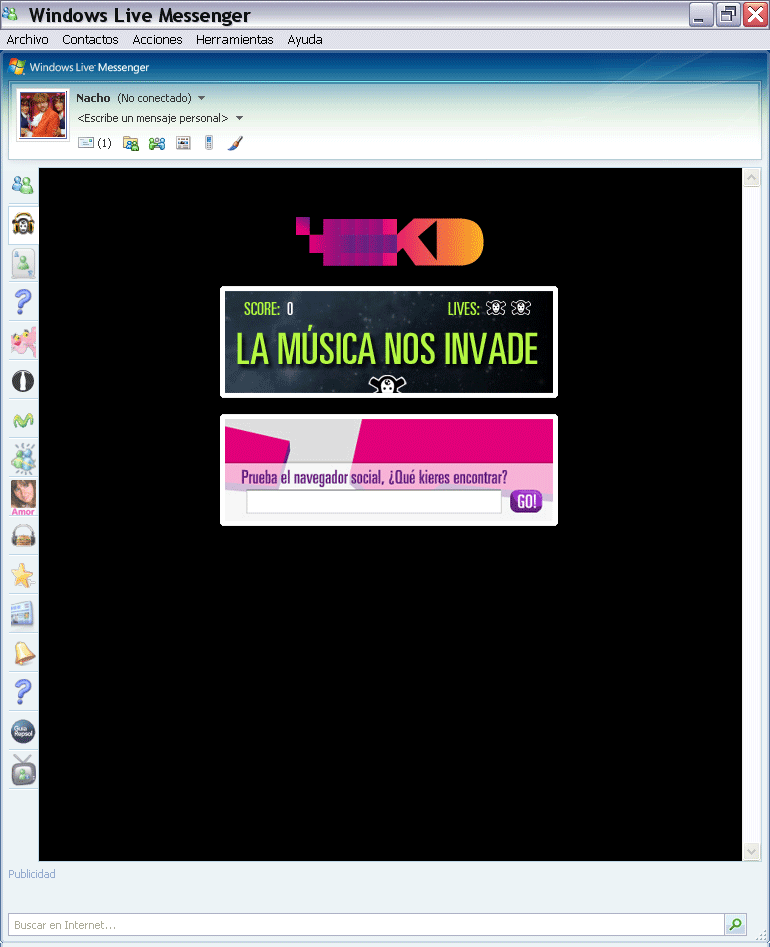
Task: Click Nacho's profile display picture
Action: click(x=42, y=114)
